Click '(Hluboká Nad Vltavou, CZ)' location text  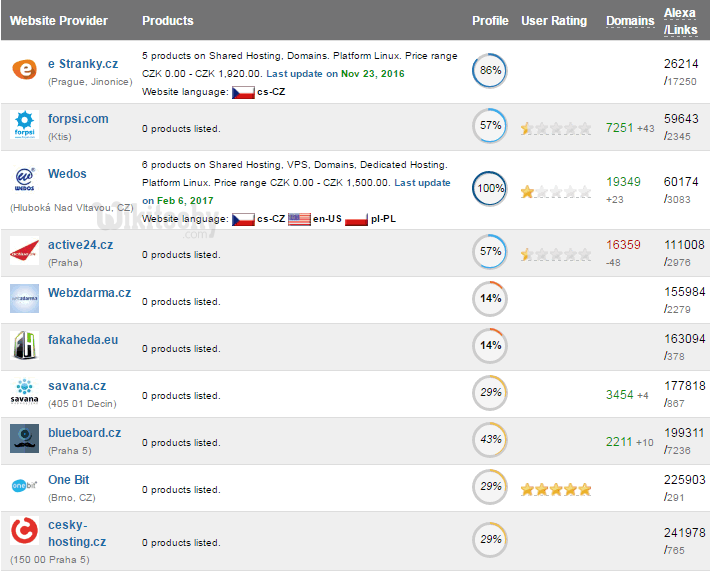pyautogui.click(x=72, y=208)
